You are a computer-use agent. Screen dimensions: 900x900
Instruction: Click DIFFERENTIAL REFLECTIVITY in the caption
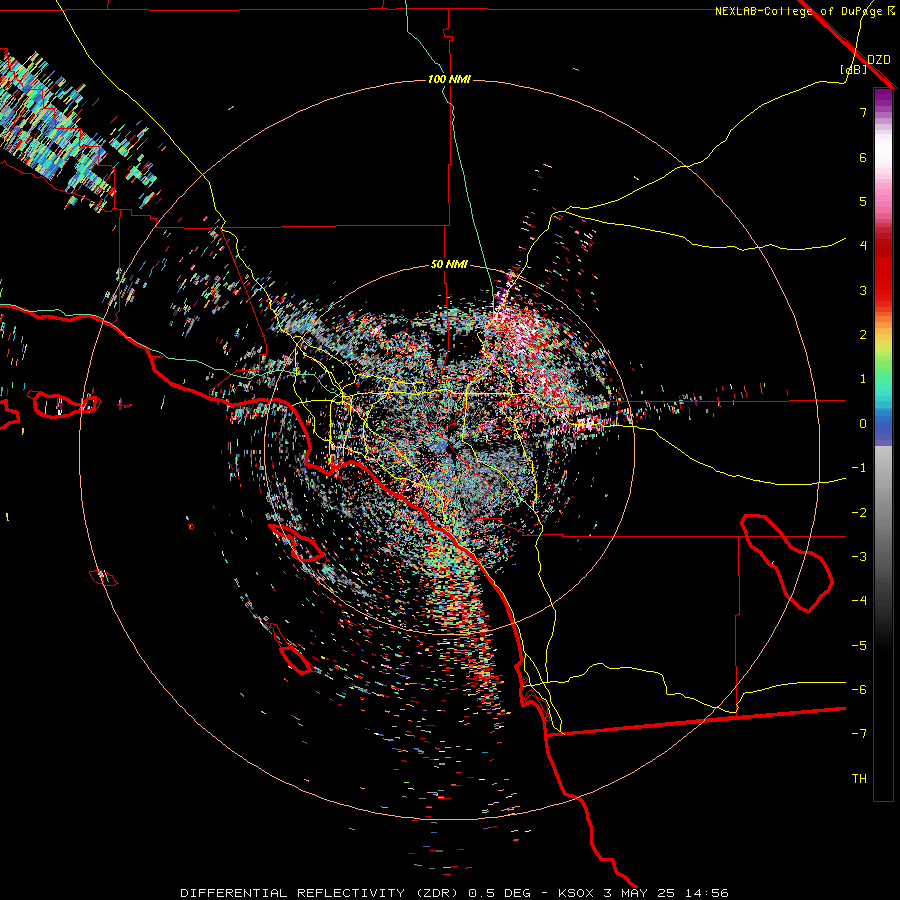[292, 893]
